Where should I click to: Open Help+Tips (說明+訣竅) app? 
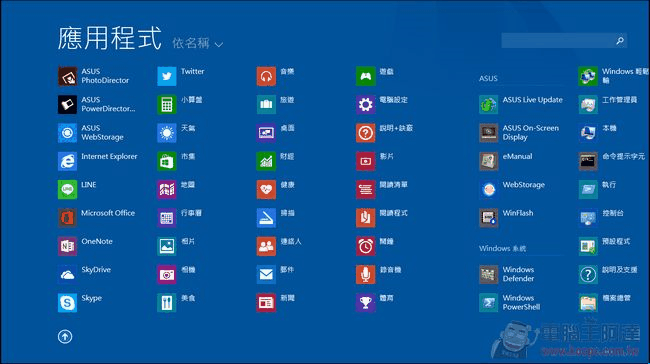tap(385, 133)
